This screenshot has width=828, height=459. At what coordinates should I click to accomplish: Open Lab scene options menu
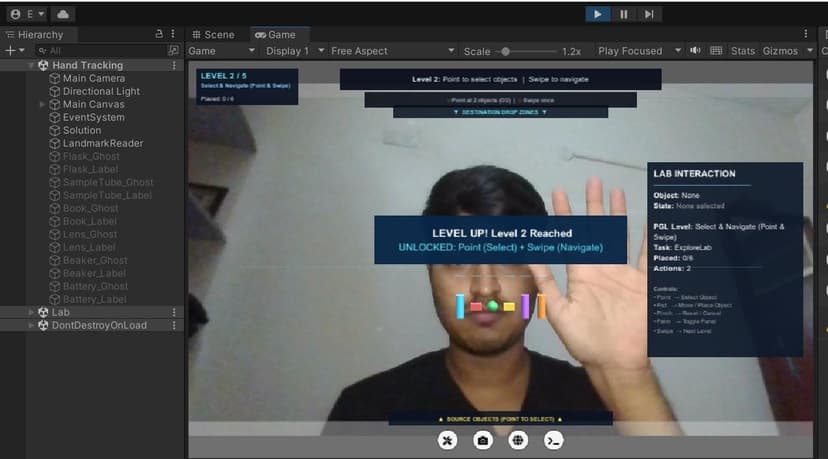[174, 312]
